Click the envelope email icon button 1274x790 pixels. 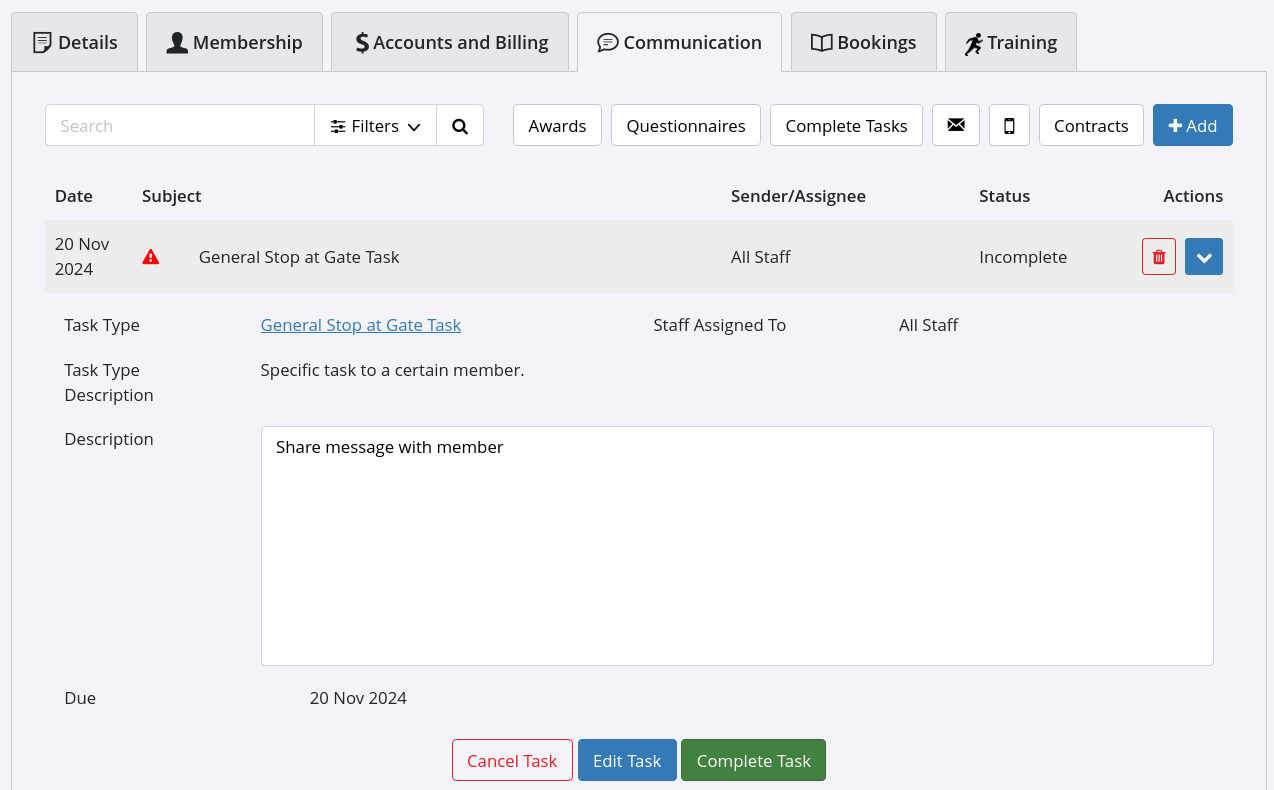pos(956,125)
